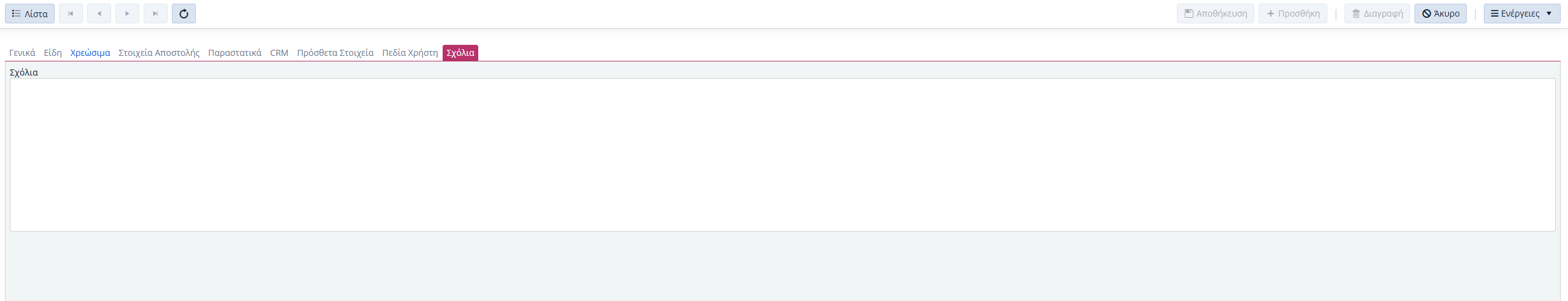
Task: Expand the Ενέργειες actions dropdown
Action: pos(1521,14)
